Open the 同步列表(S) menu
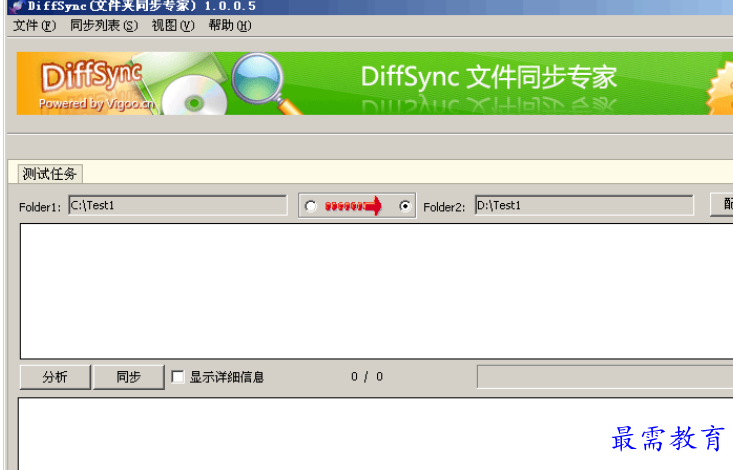733x470 pixels. pos(104,26)
